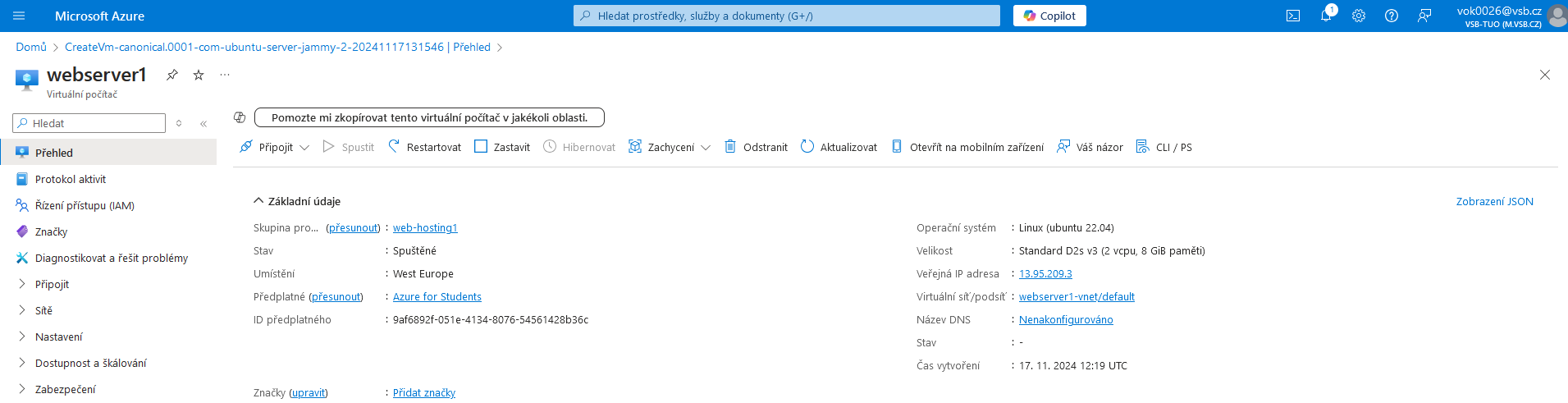Add webserver1 to favorites star
Screen dimensions: 1568x403
coord(199,75)
